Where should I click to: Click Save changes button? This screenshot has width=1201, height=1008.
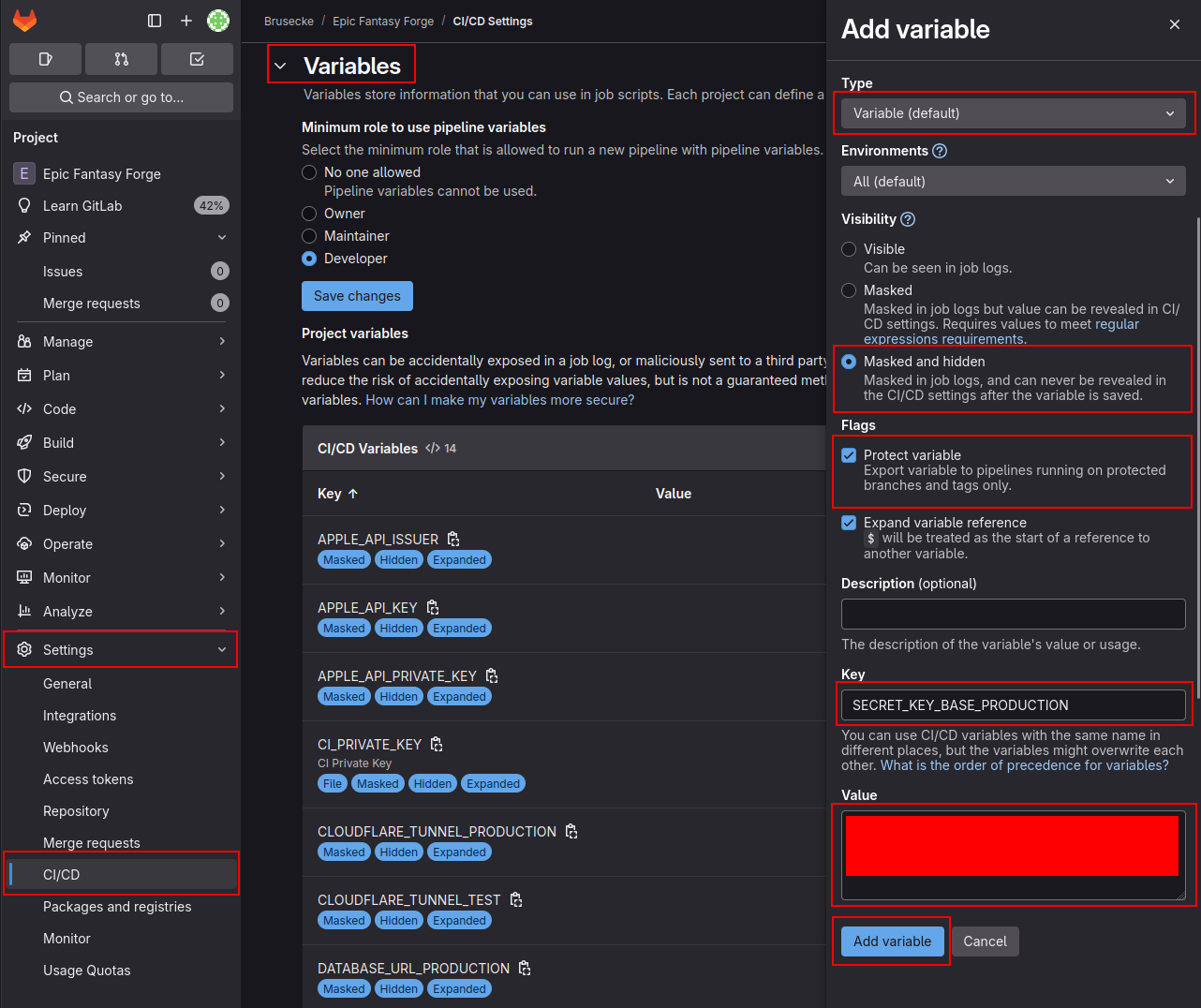pos(357,296)
